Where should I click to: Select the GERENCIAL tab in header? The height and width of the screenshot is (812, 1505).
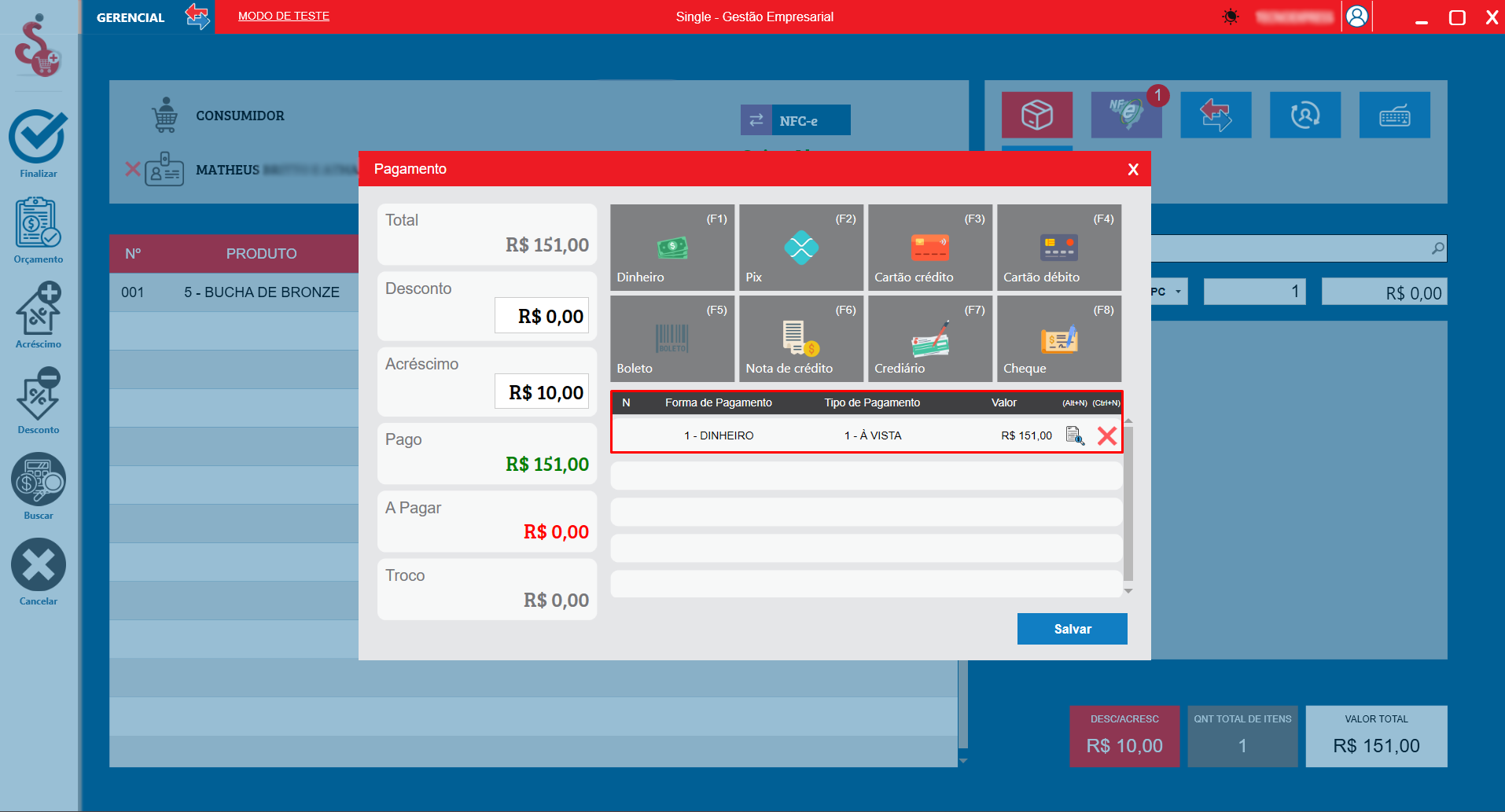coord(131,17)
